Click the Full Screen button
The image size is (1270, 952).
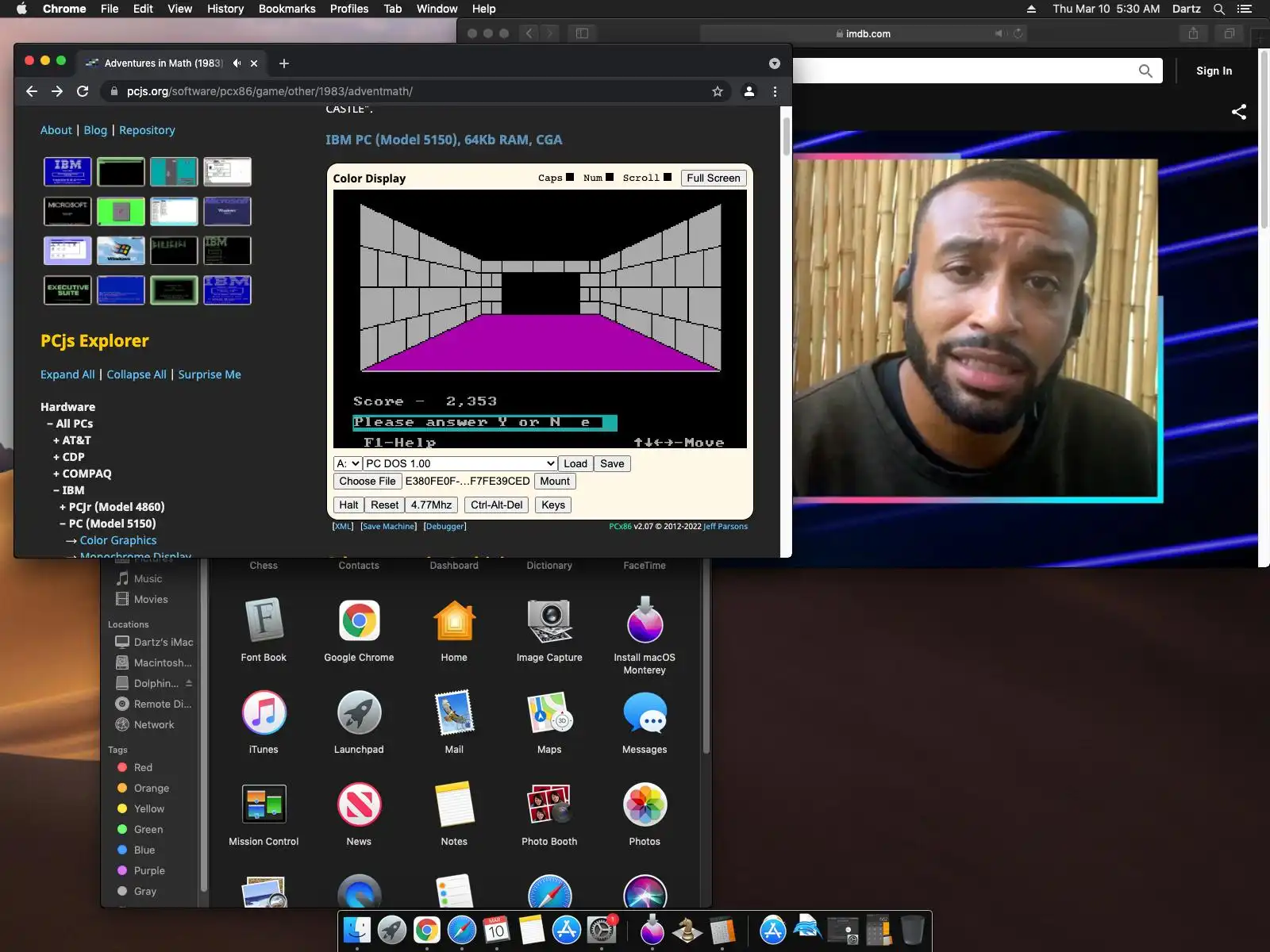tap(714, 178)
